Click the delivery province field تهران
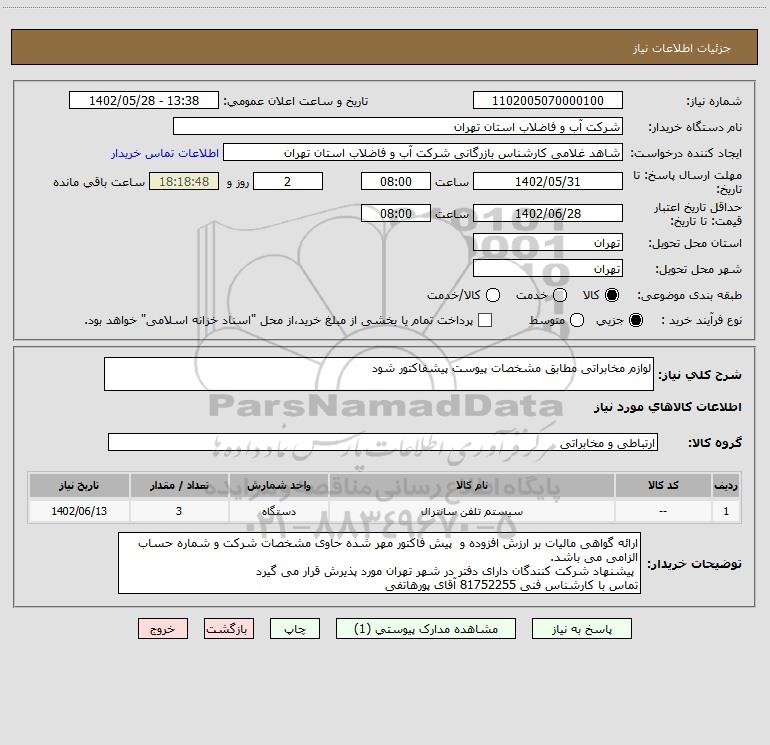The image size is (770, 745). point(548,243)
